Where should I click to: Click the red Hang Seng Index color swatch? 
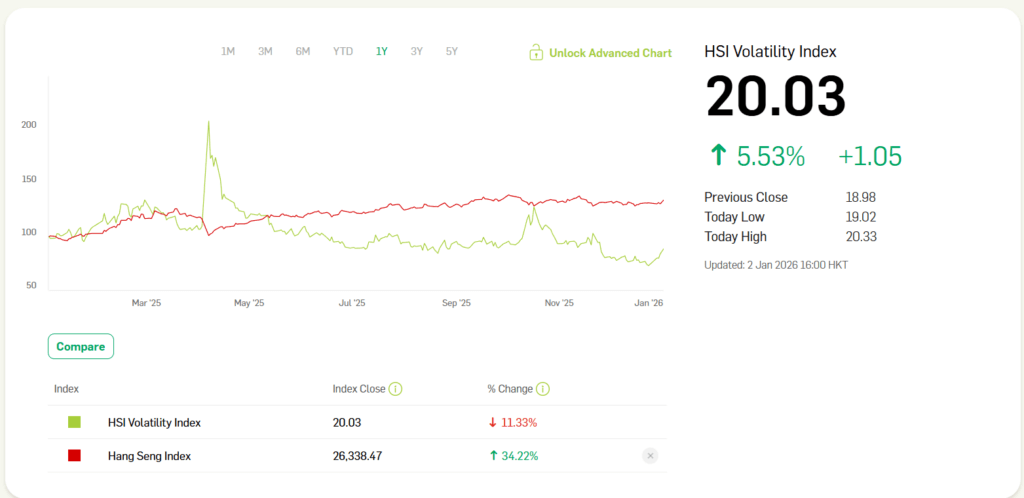coord(75,456)
